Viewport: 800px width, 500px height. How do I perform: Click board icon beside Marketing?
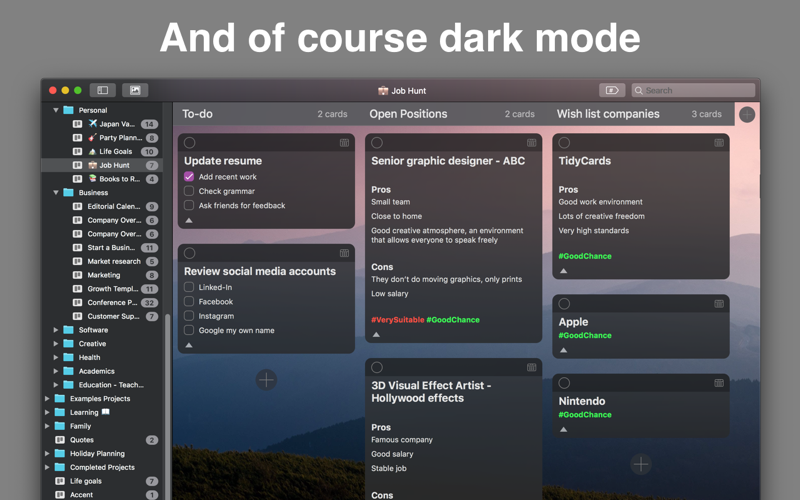point(77,275)
